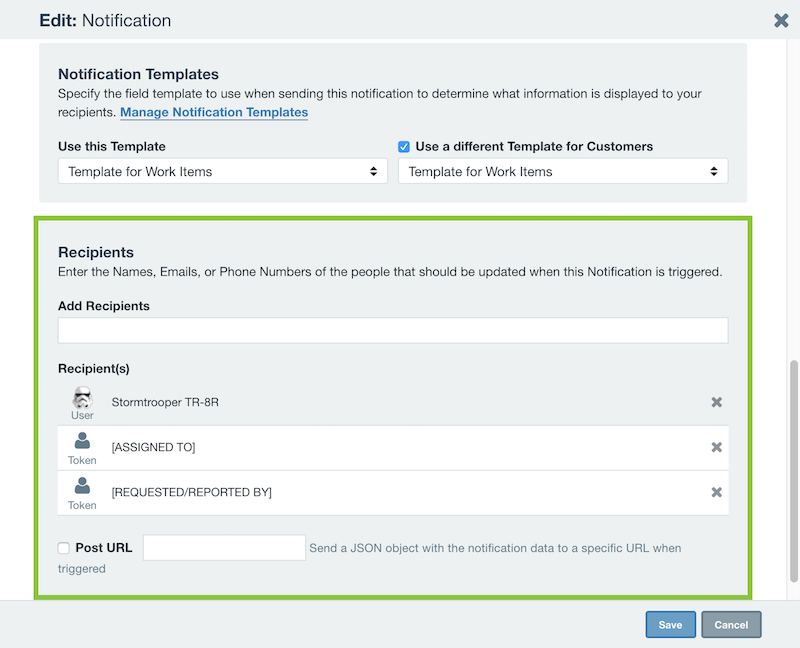The width and height of the screenshot is (800, 648).
Task: Enable the Post URL checkbox
Action: pyautogui.click(x=64, y=548)
